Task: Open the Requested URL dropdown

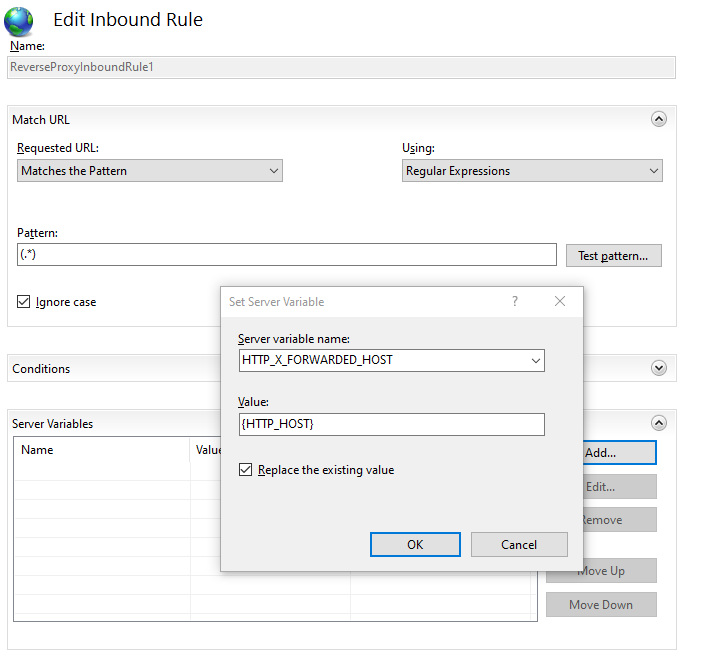Action: tap(150, 171)
